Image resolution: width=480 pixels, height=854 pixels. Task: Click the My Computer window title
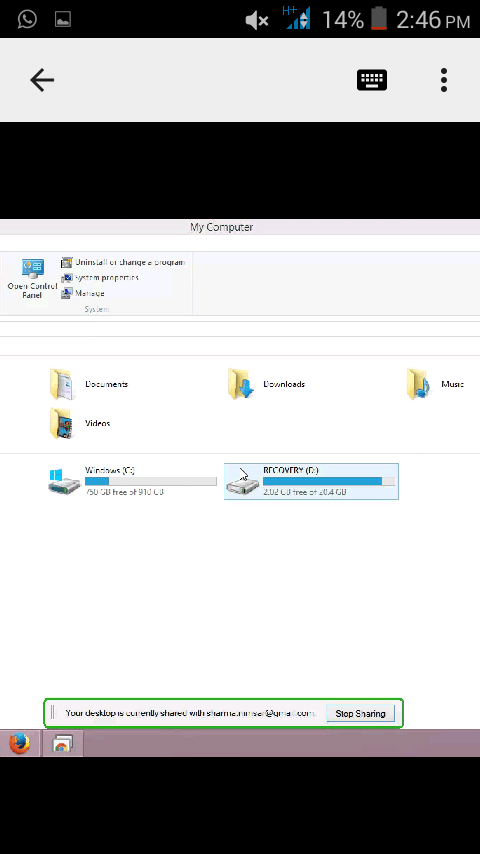pyautogui.click(x=222, y=227)
